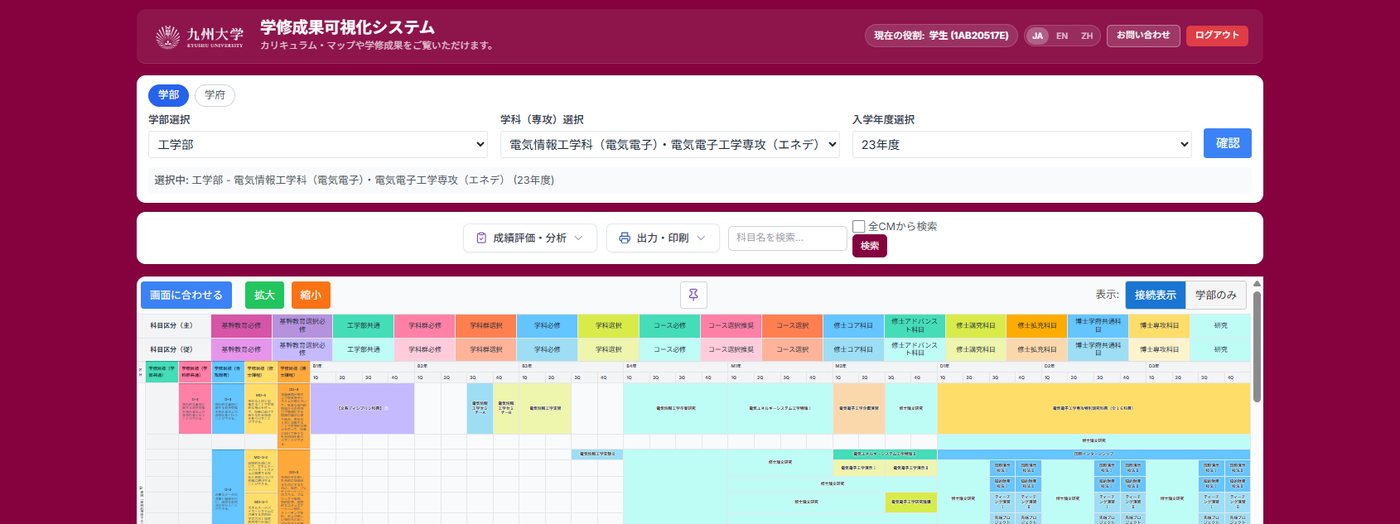
Task: Click the yellow 電気電子工学特別研究 wide block
Action: (1094, 408)
